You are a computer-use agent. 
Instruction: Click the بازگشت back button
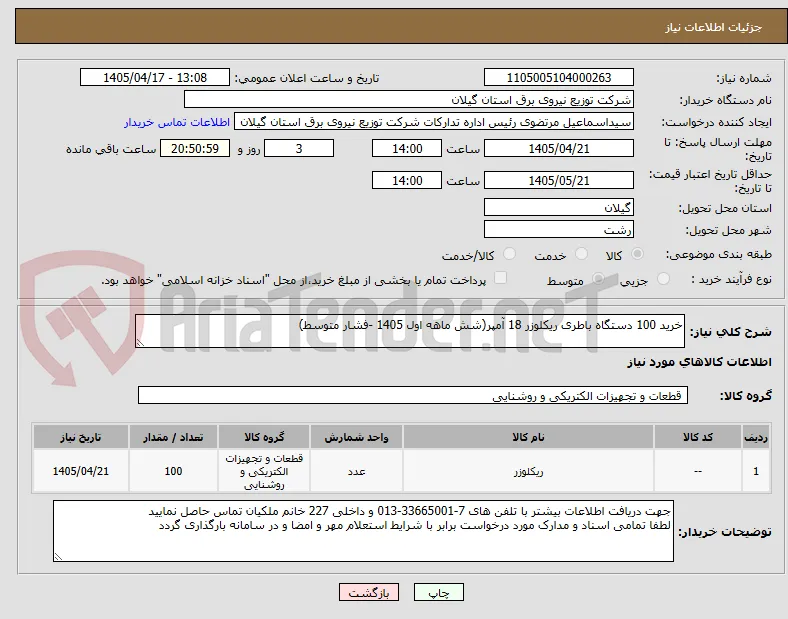point(369,592)
